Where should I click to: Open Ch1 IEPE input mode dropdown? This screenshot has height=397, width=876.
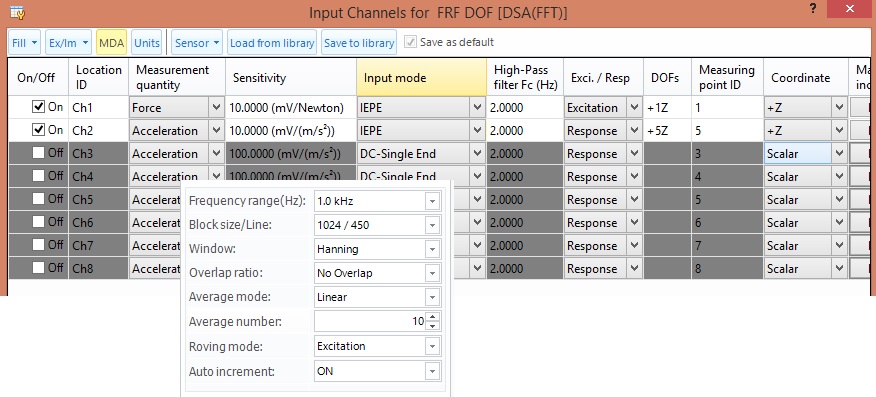point(477,107)
